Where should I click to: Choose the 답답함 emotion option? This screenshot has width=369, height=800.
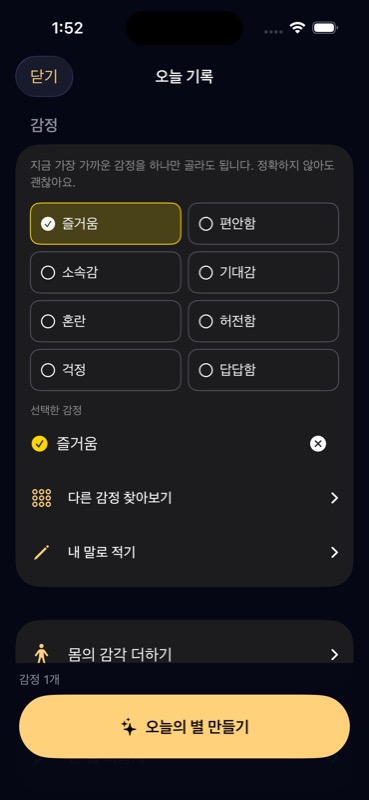263,370
